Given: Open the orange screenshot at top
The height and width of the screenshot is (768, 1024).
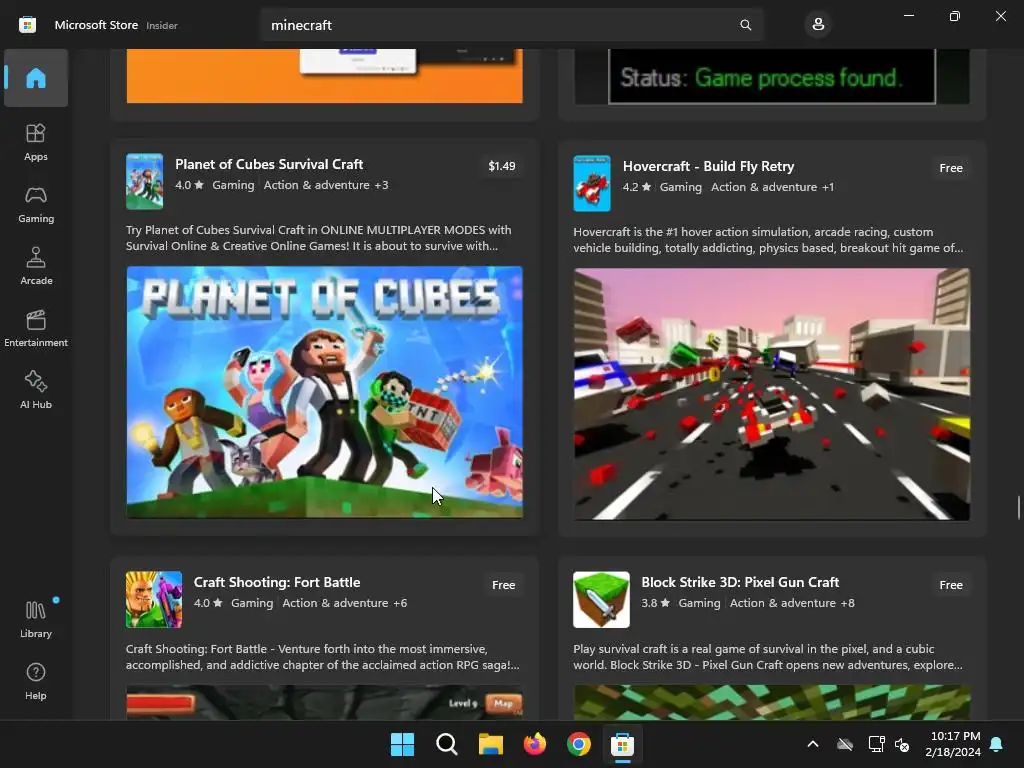Looking at the screenshot, I should [325, 76].
